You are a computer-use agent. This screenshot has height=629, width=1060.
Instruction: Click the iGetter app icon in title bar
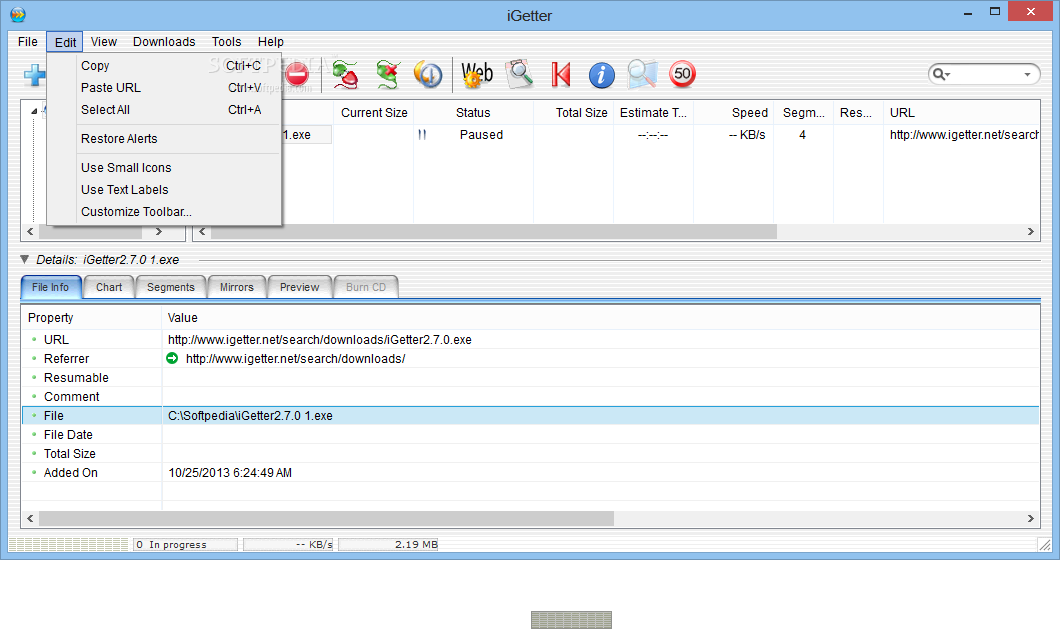click(x=18, y=14)
